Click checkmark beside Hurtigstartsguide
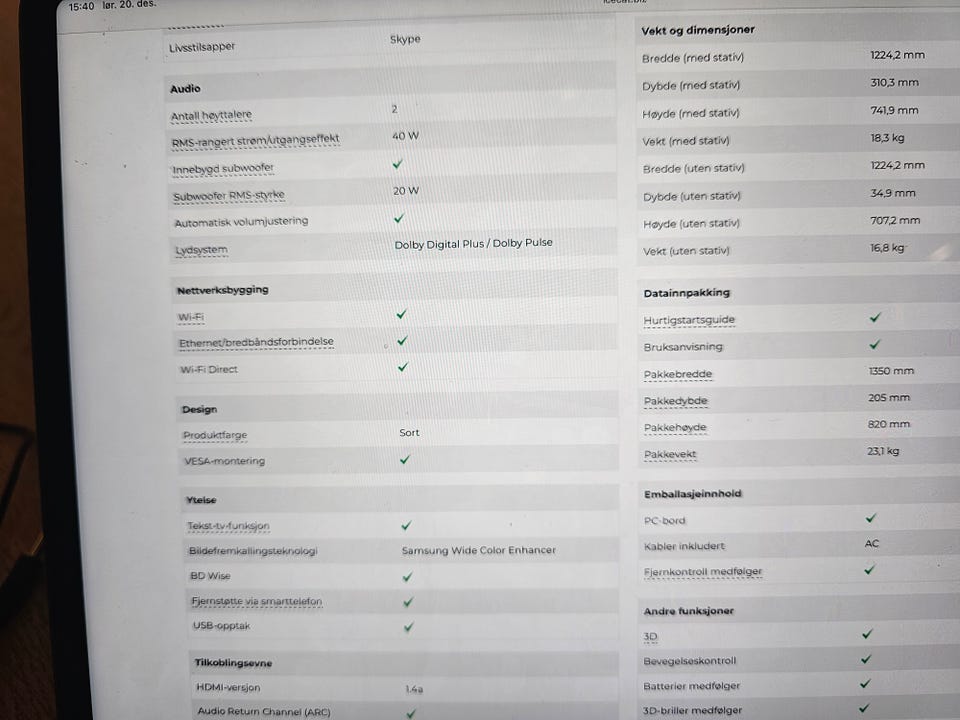The image size is (960, 720). tap(875, 318)
